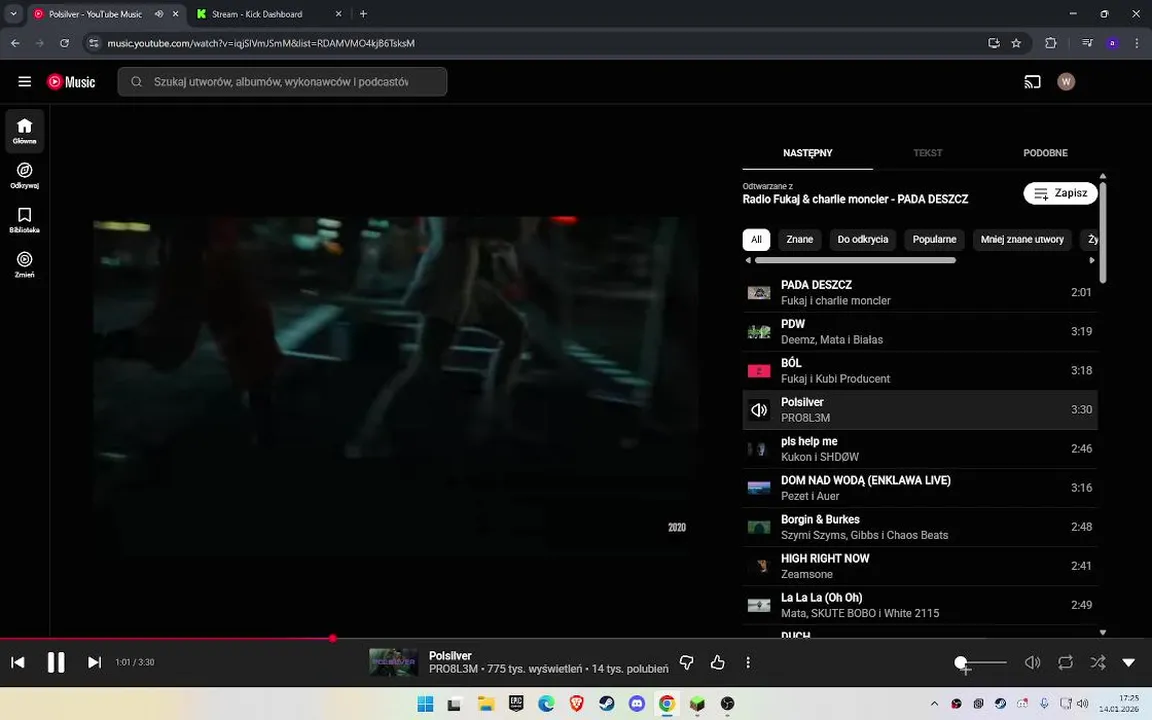Screen dimensions: 1152x720
Task: Open Chrome media controls icon
Action: pyautogui.click(x=1087, y=43)
